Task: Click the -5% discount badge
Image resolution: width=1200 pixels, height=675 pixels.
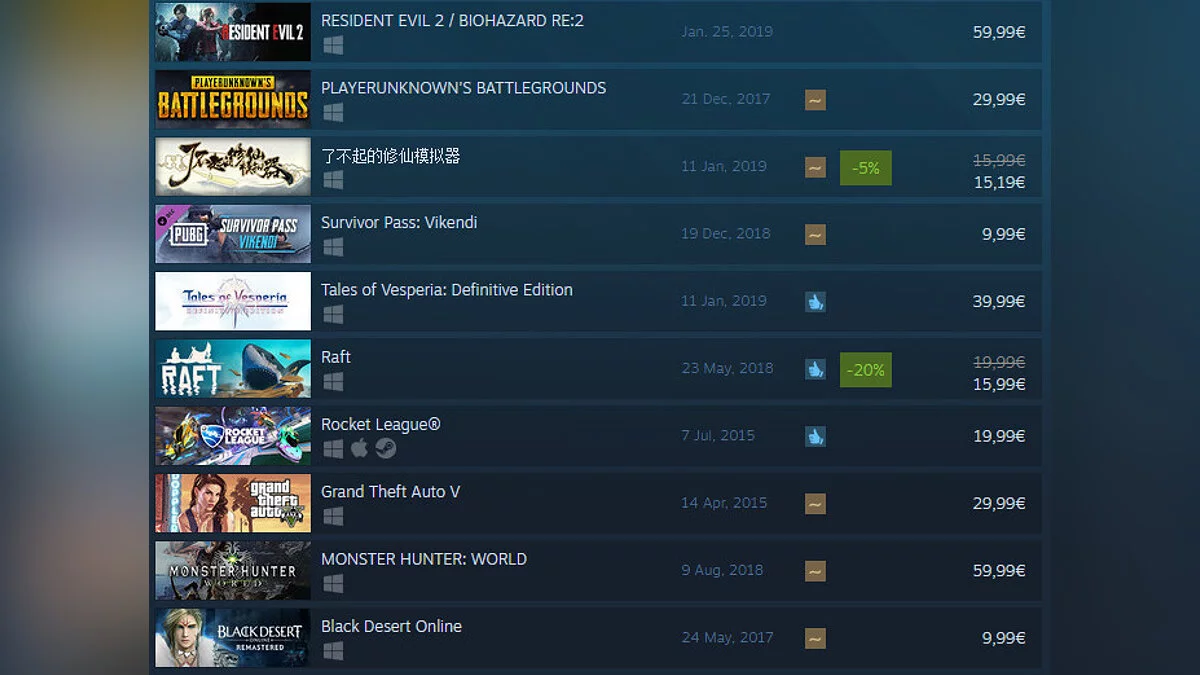Action: (x=866, y=167)
